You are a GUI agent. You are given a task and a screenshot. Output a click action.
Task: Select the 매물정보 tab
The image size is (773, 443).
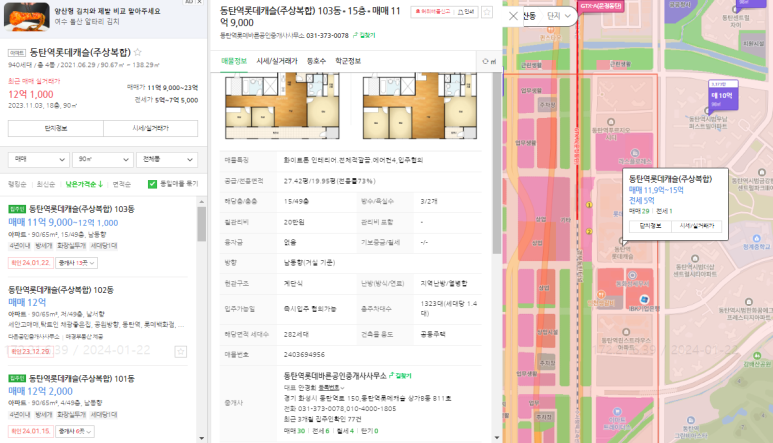coord(234,61)
